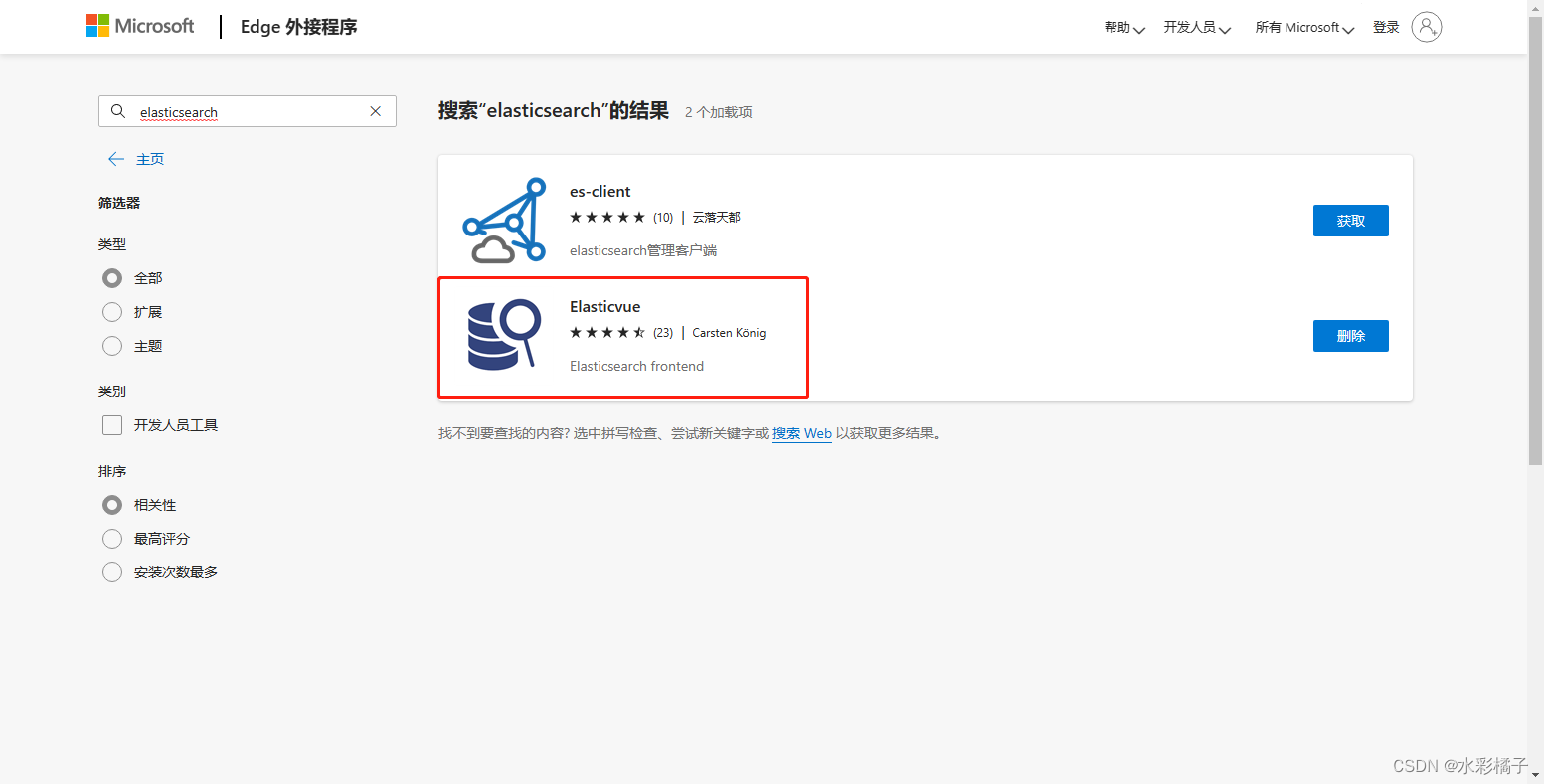
Task: Click the 2 个加载项 result count
Action: pyautogui.click(x=718, y=112)
